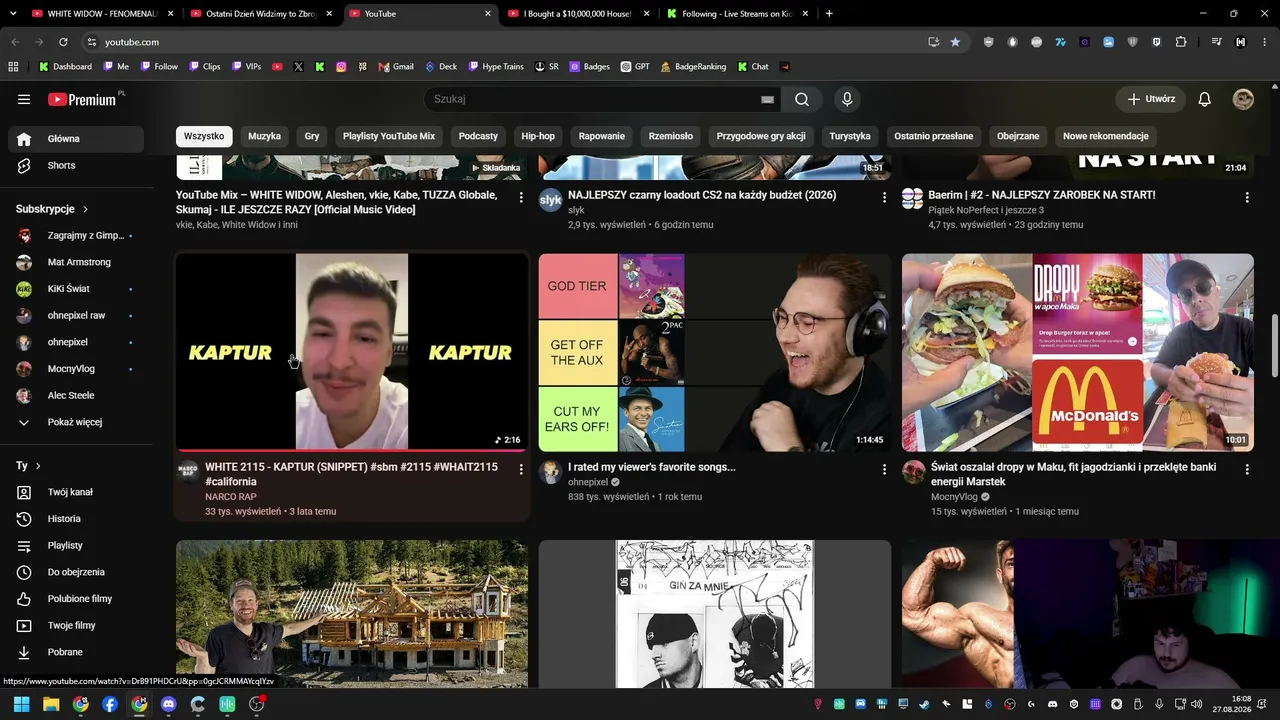Open File Explorer from the taskbar
Image resolution: width=1280 pixels, height=720 pixels.
click(51, 704)
